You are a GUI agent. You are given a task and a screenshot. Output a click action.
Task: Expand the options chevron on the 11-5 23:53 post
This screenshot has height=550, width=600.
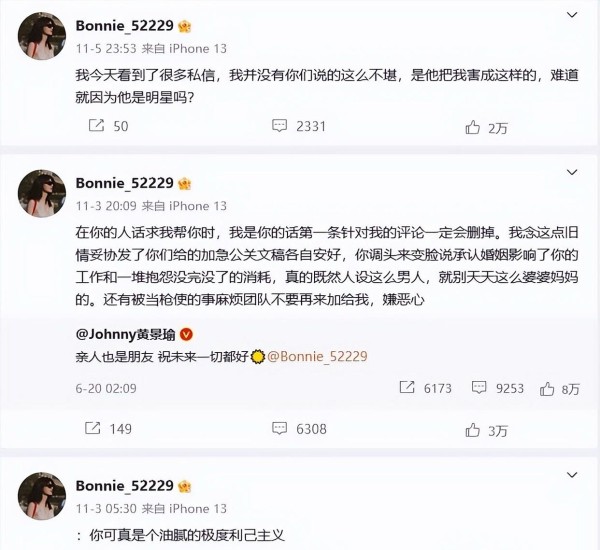(572, 15)
